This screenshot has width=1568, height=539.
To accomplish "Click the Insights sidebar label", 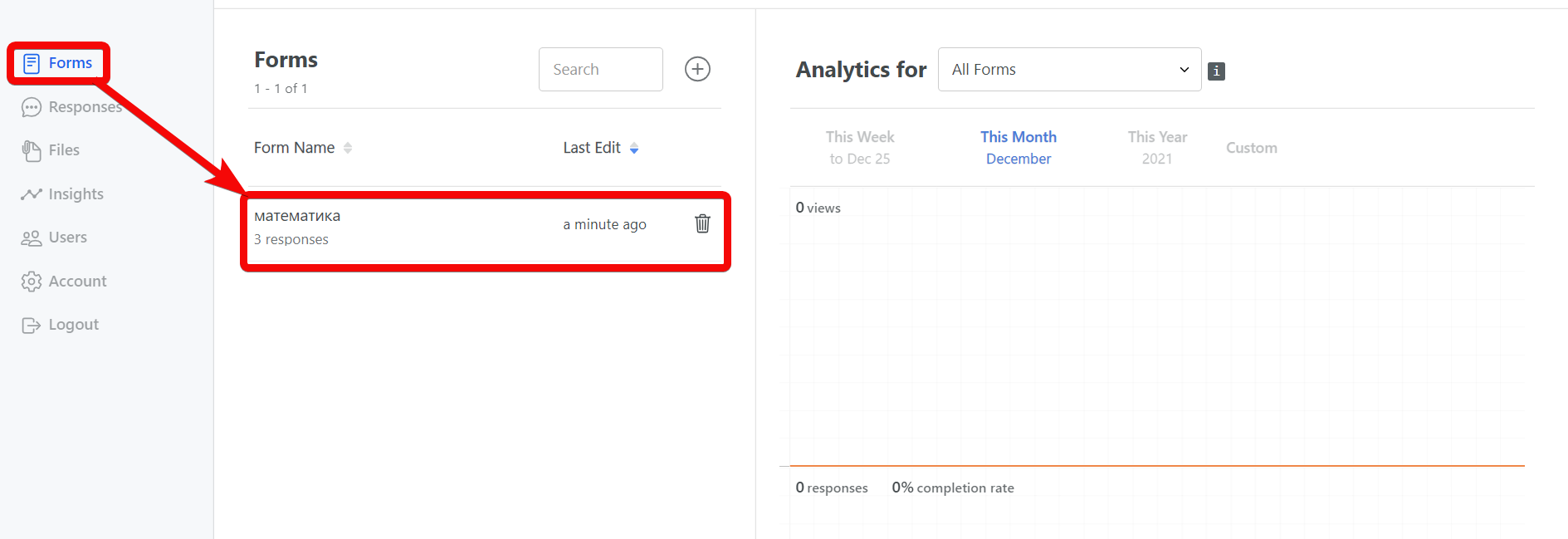I will click(76, 194).
